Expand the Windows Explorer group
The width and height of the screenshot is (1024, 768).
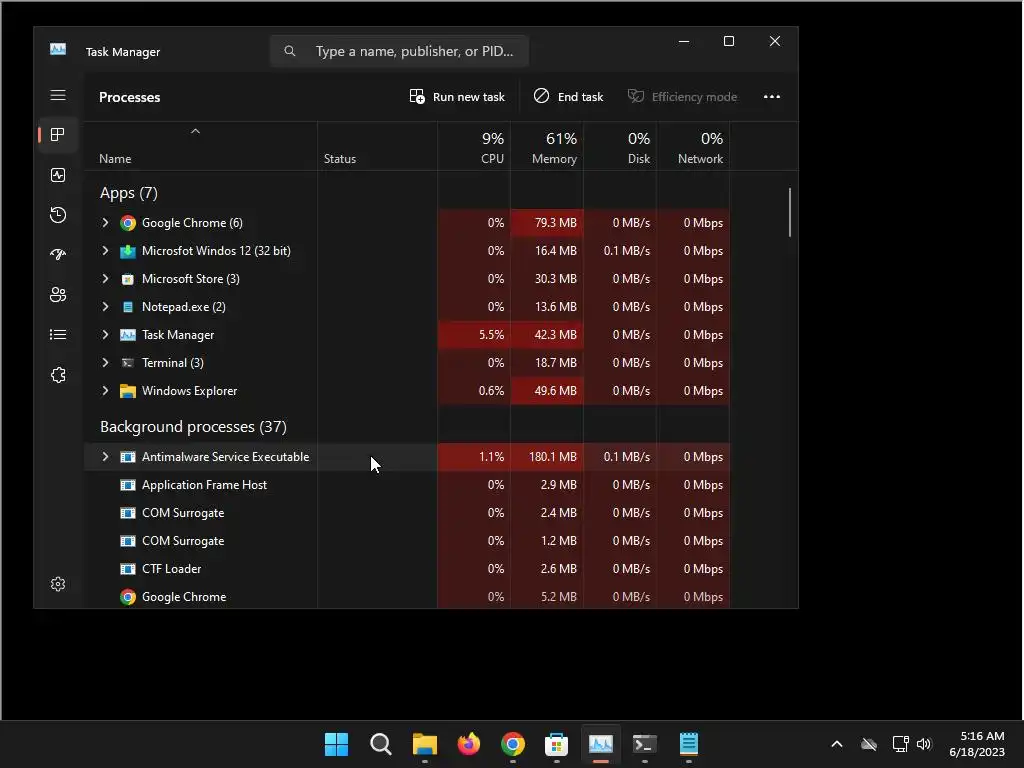(x=105, y=391)
